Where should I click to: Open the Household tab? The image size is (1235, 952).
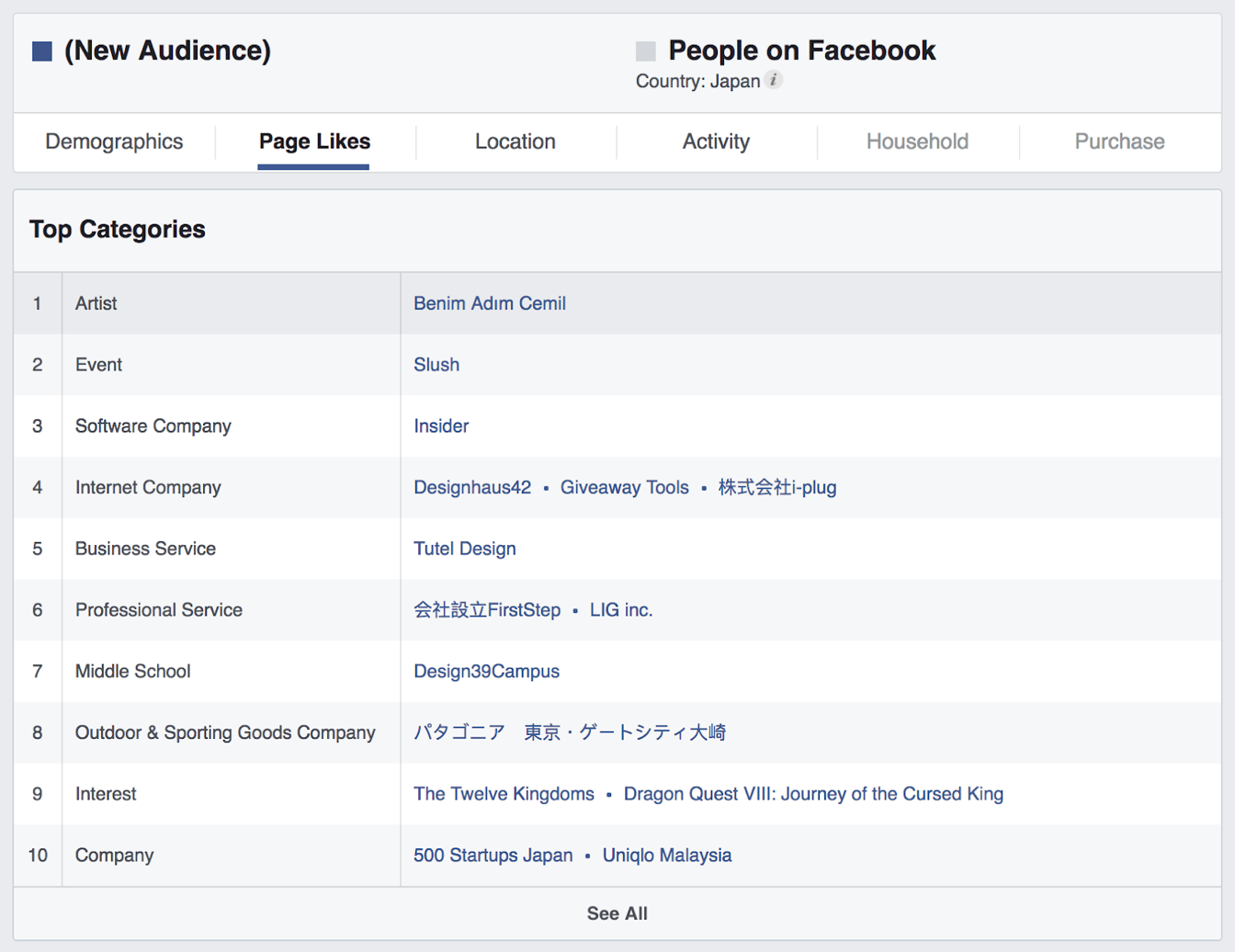click(917, 142)
